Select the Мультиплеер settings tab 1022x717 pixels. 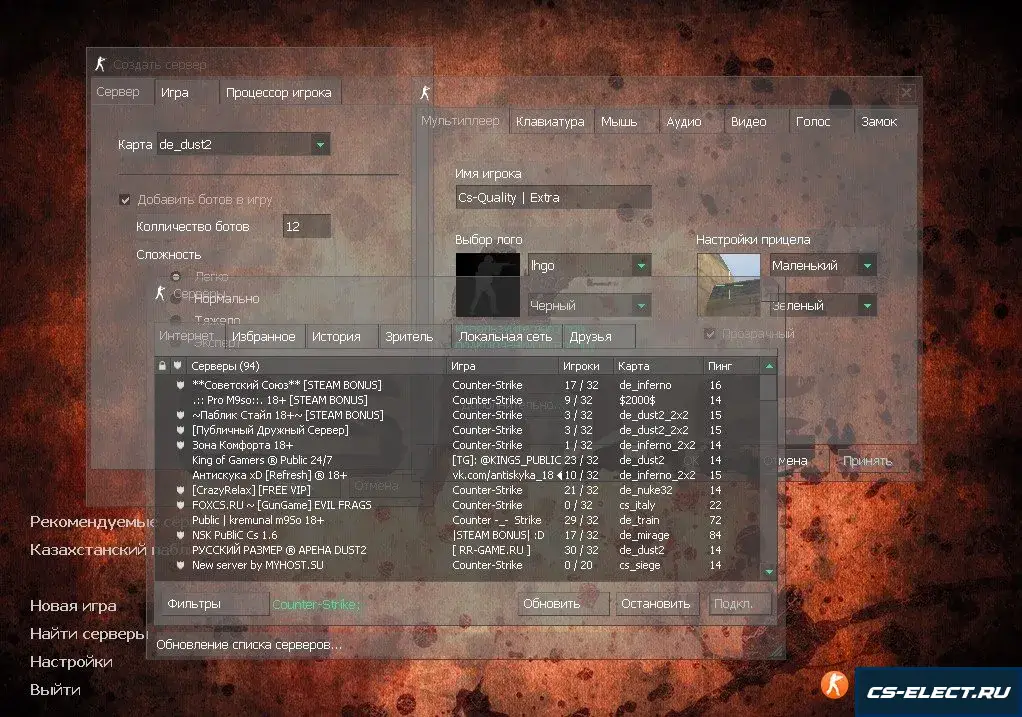pos(460,121)
